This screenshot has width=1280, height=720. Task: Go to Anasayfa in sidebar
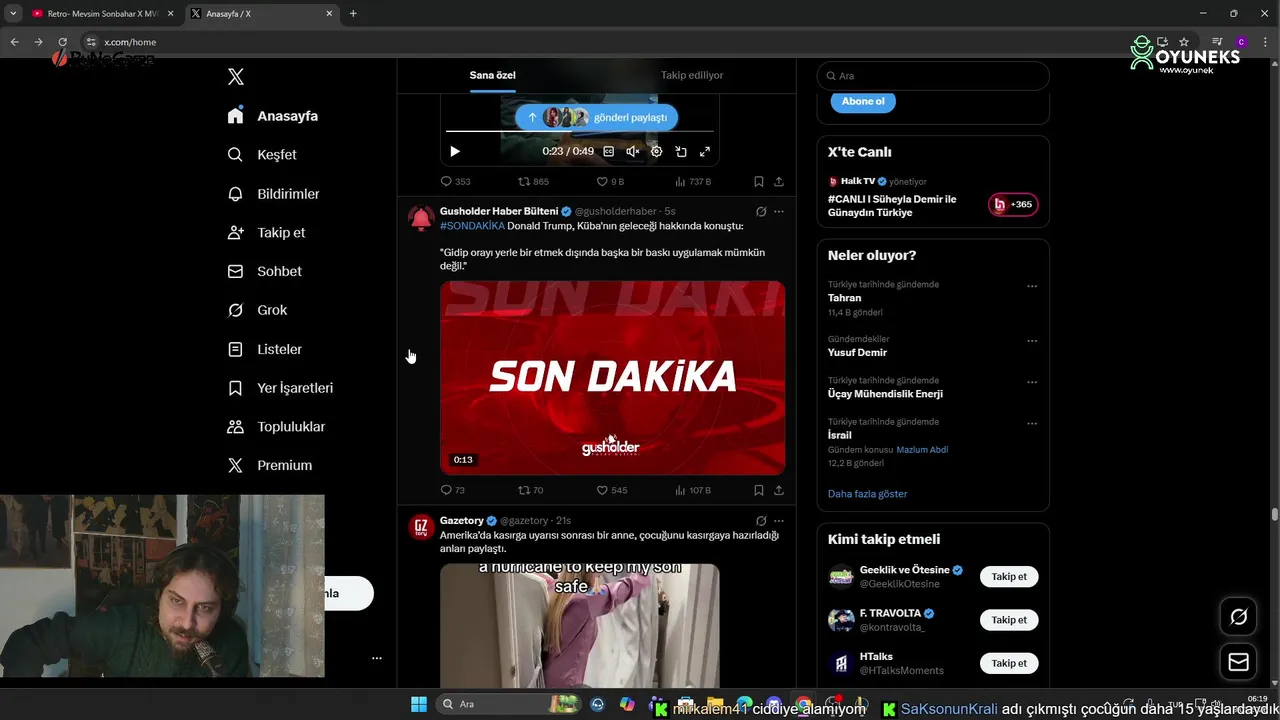point(273,116)
